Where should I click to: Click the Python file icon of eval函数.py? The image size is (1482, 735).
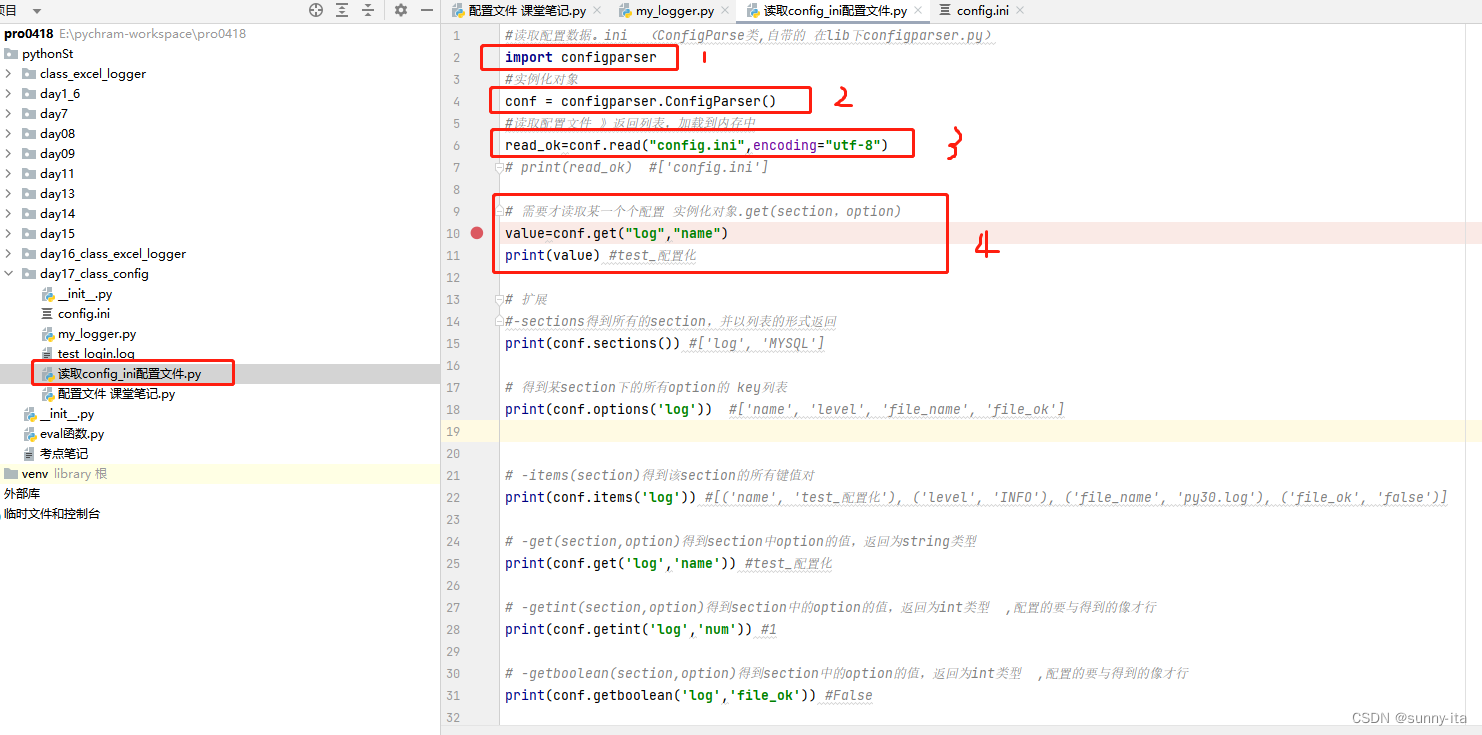(x=30, y=434)
